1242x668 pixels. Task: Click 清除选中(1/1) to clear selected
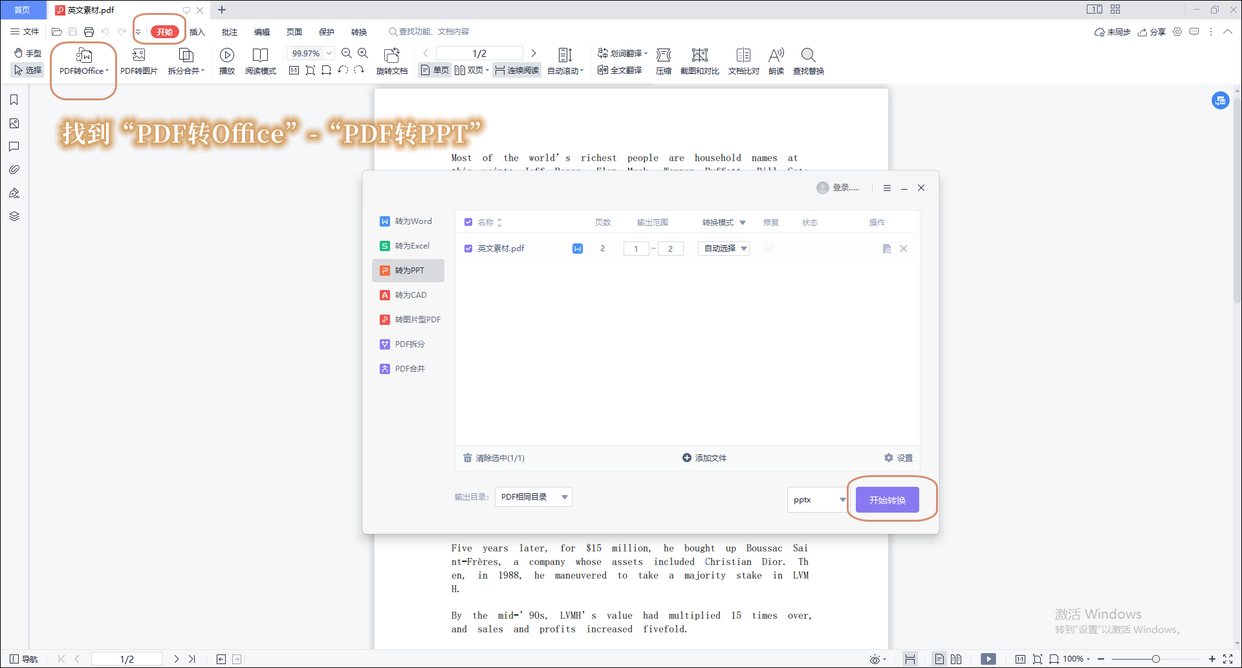pos(494,458)
